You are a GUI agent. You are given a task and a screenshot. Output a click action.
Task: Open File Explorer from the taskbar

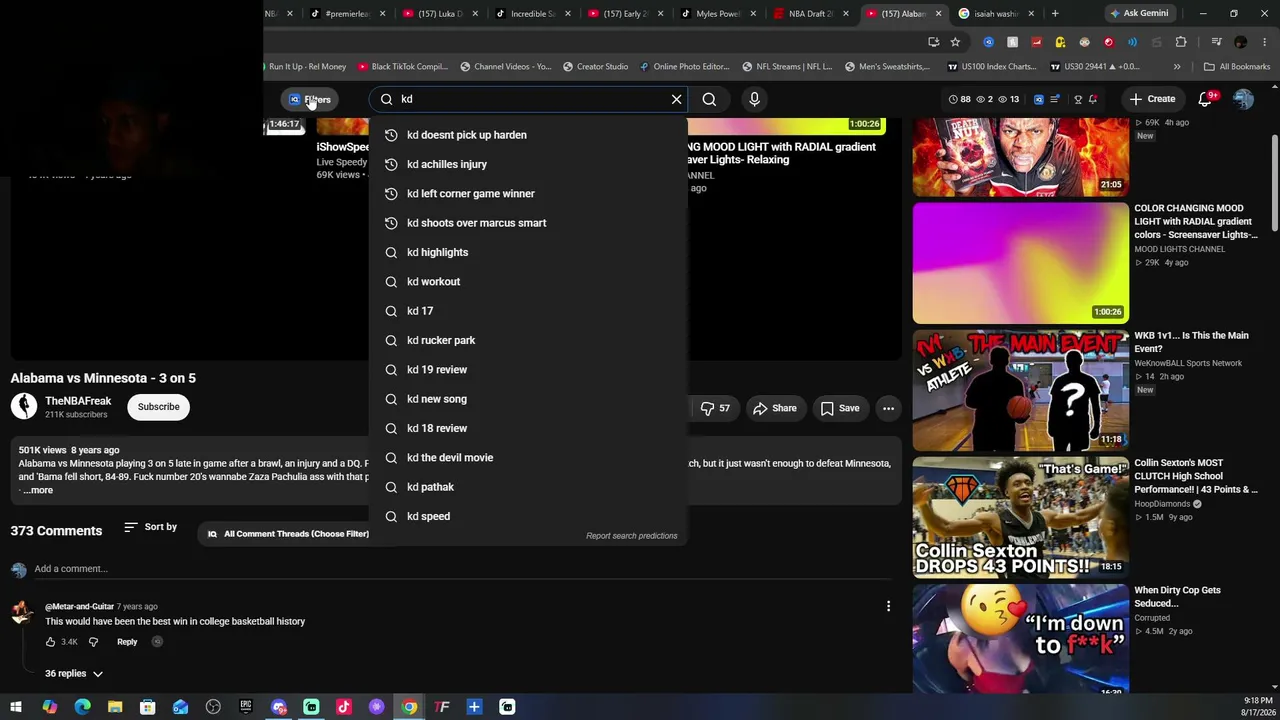tap(115, 707)
